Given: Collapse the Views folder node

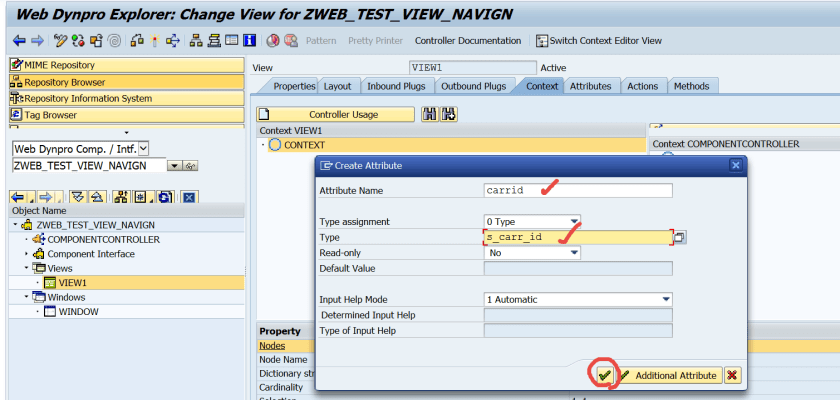Looking at the screenshot, I should coord(26,268).
